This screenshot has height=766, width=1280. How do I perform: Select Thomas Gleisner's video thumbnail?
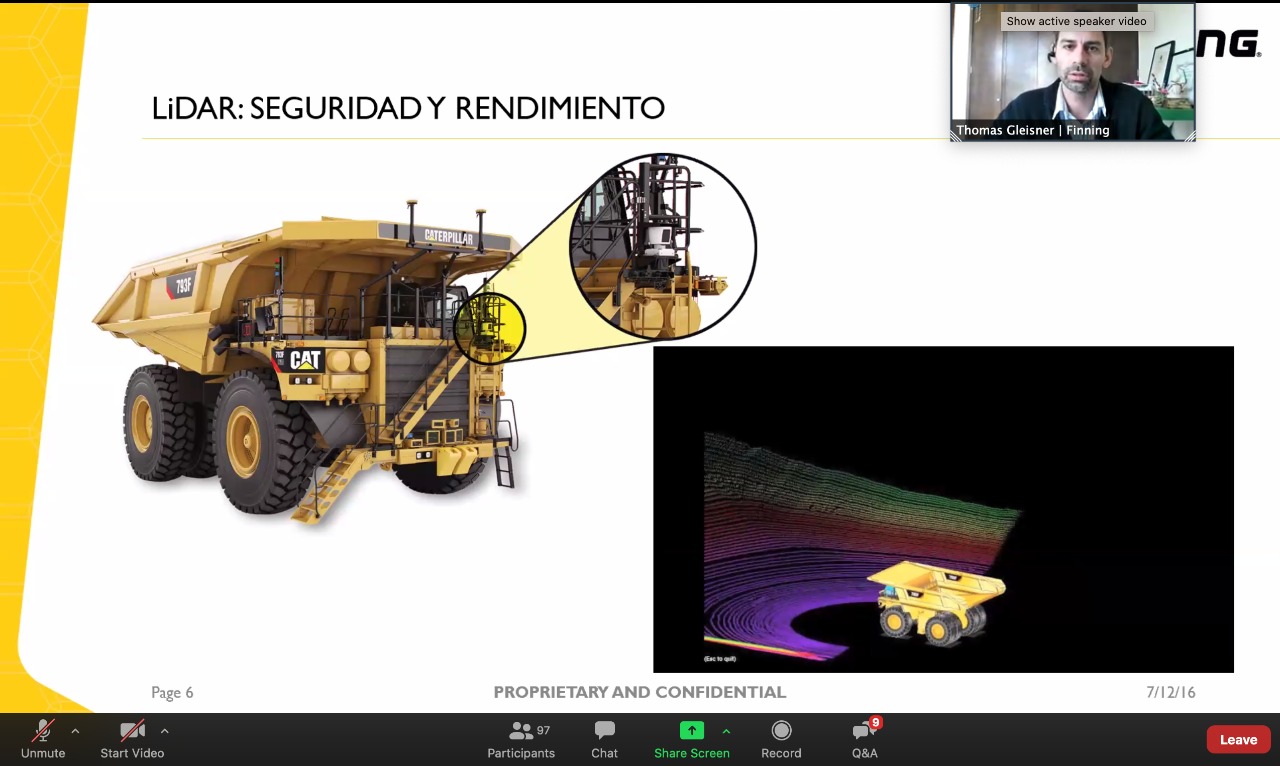(1073, 72)
